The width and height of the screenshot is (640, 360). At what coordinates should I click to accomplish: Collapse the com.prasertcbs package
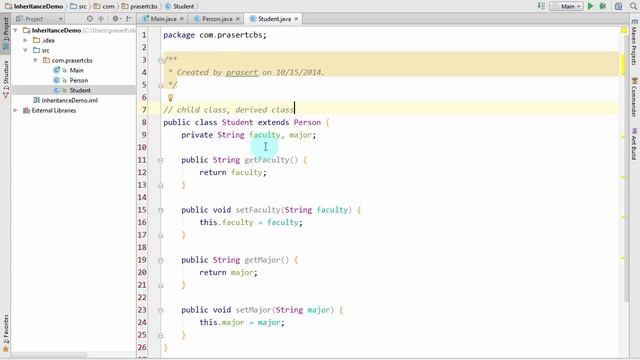coord(36,60)
